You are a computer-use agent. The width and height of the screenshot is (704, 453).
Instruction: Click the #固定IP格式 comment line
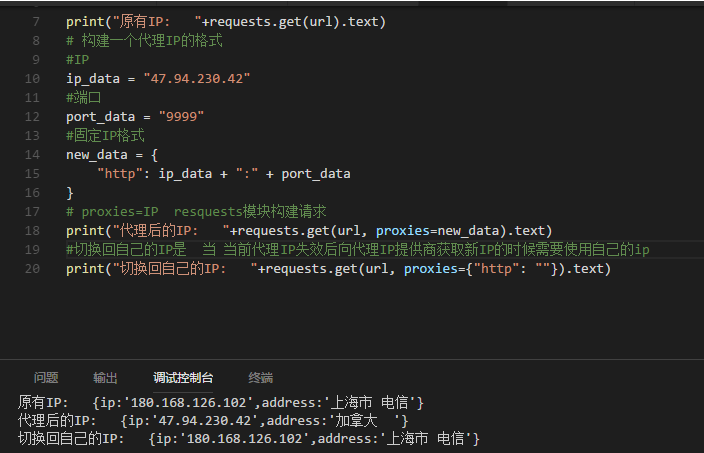click(x=105, y=135)
